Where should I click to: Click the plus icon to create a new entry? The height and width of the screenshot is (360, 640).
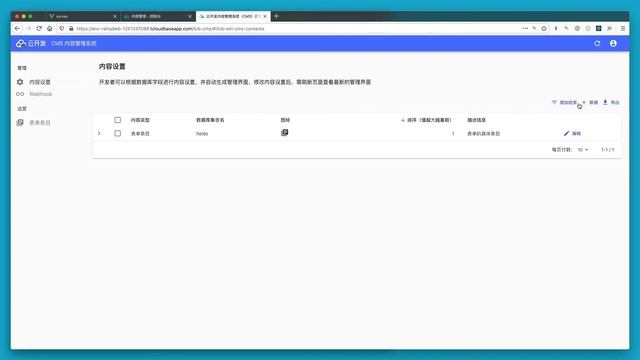click(x=584, y=102)
